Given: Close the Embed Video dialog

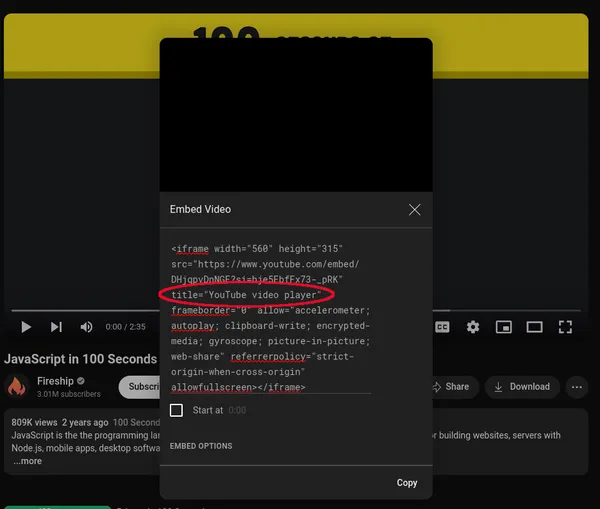Looking at the screenshot, I should pyautogui.click(x=414, y=209).
